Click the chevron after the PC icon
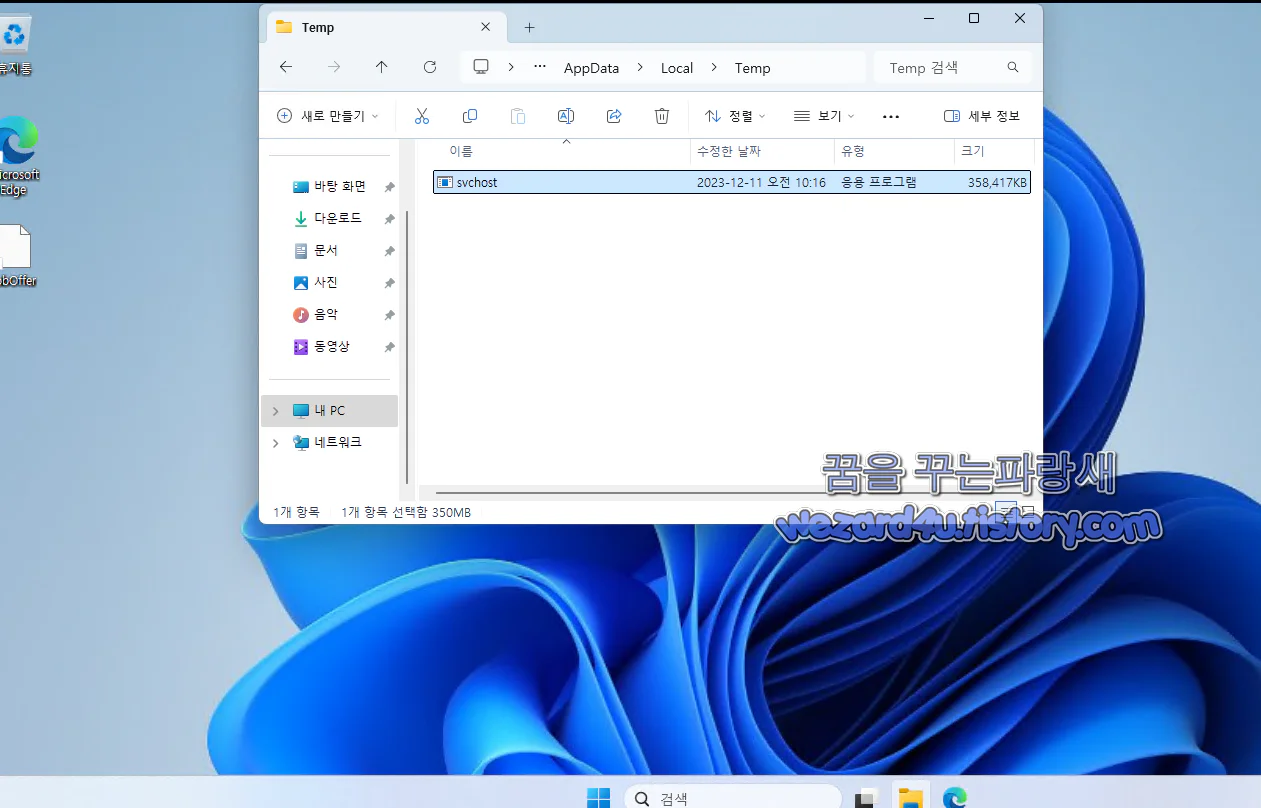This screenshot has width=1261, height=808. 511,68
